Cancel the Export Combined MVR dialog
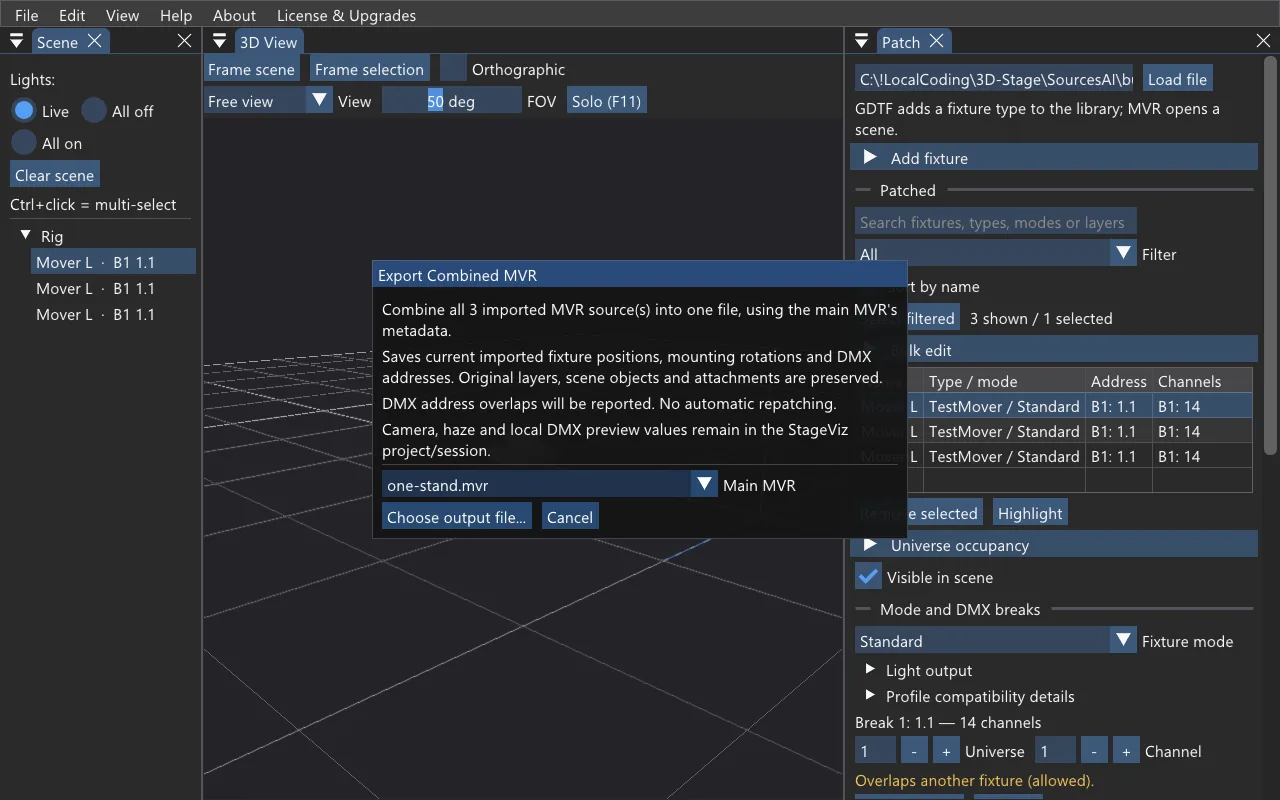This screenshot has height=800, width=1280. (x=570, y=517)
